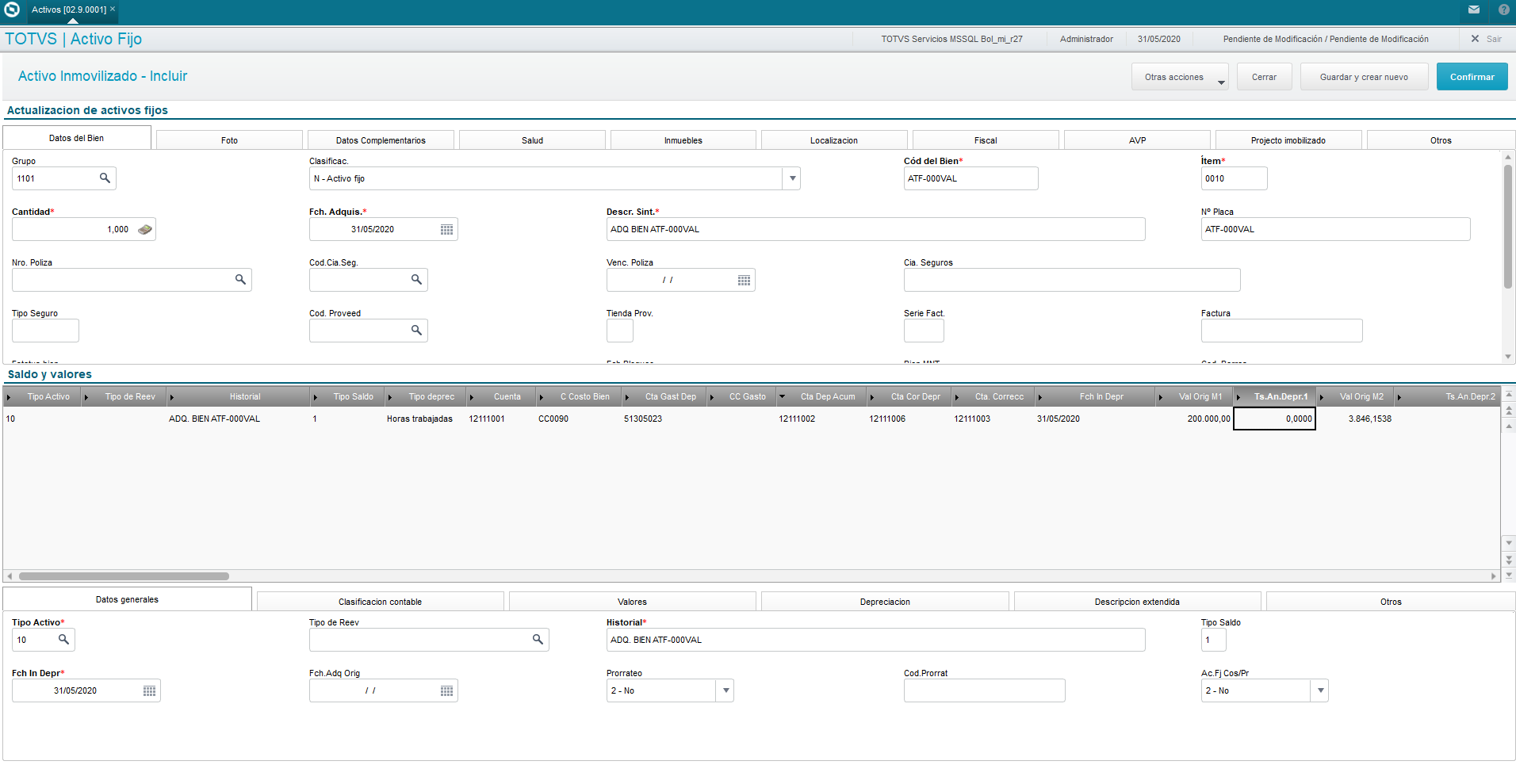Image resolution: width=1516 pixels, height=784 pixels.
Task: Expand the Ac.Fj Cos/Pr dropdown
Action: coord(1320,690)
